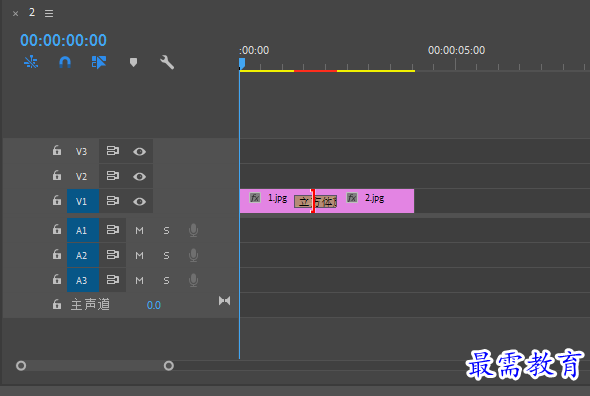The width and height of the screenshot is (590, 396).
Task: Toggle nest sequence insert mode icon
Action: click(31, 62)
